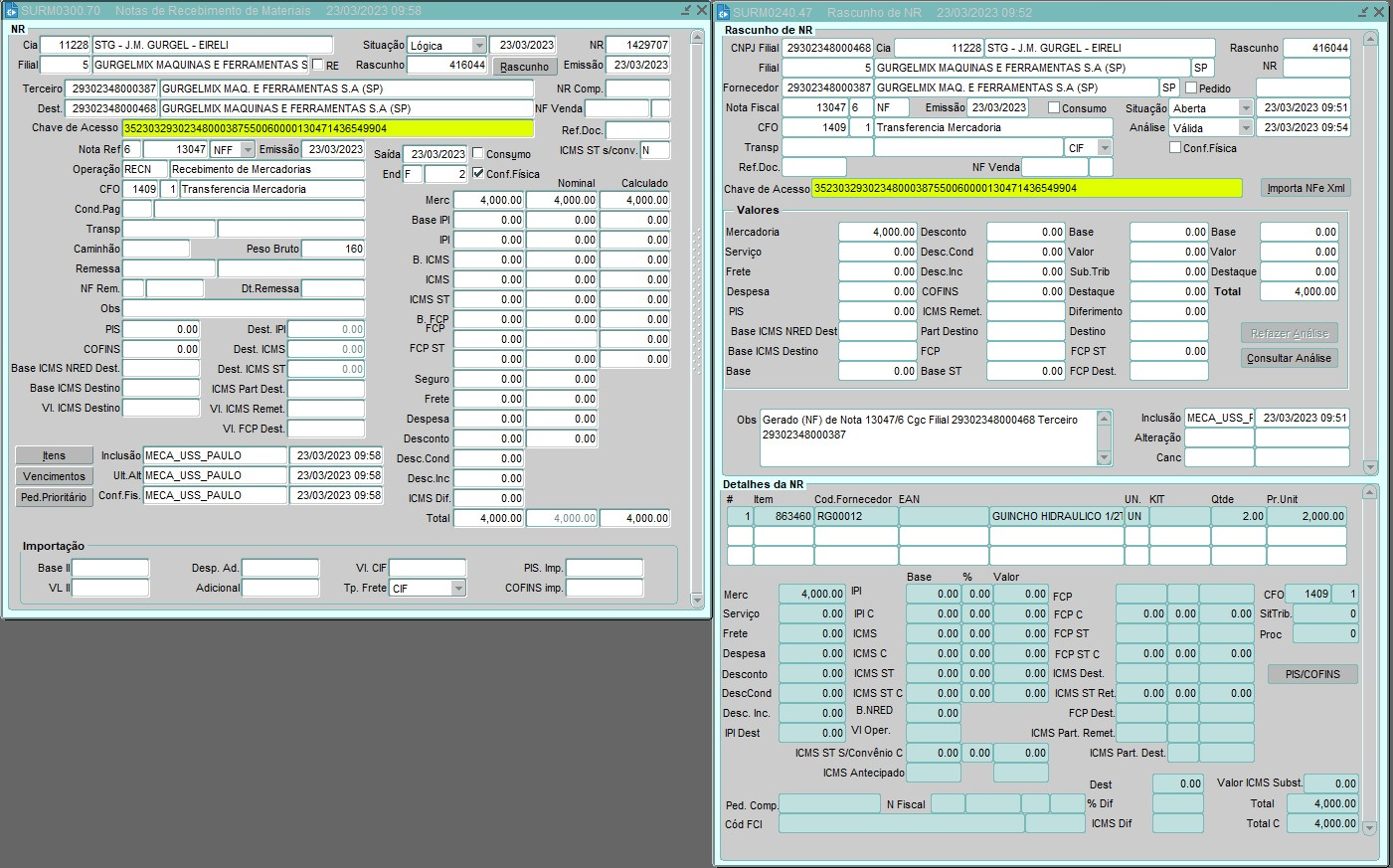Image resolution: width=1393 pixels, height=868 pixels.
Task: Click scroll-down arrow of Detalhes da NR panel
Action: click(1370, 827)
